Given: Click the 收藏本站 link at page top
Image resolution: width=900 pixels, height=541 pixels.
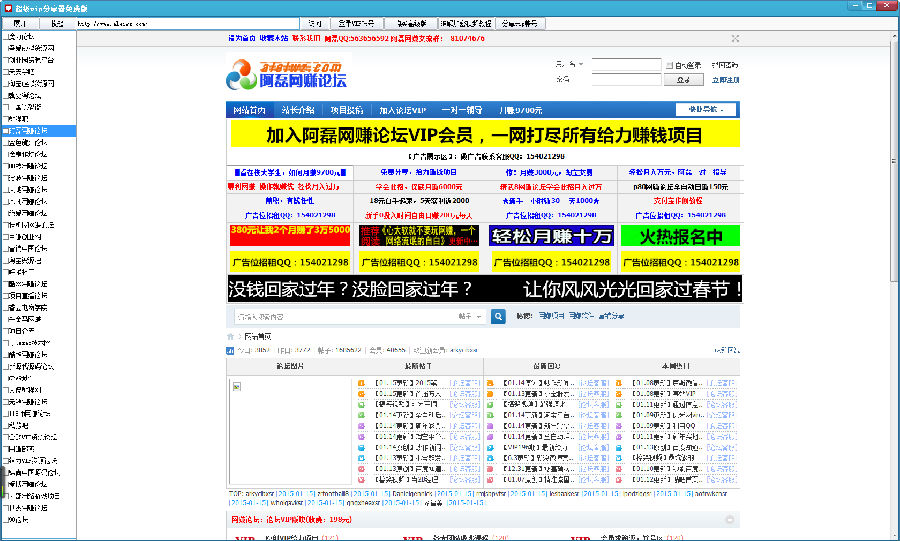Looking at the screenshot, I should coord(274,38).
